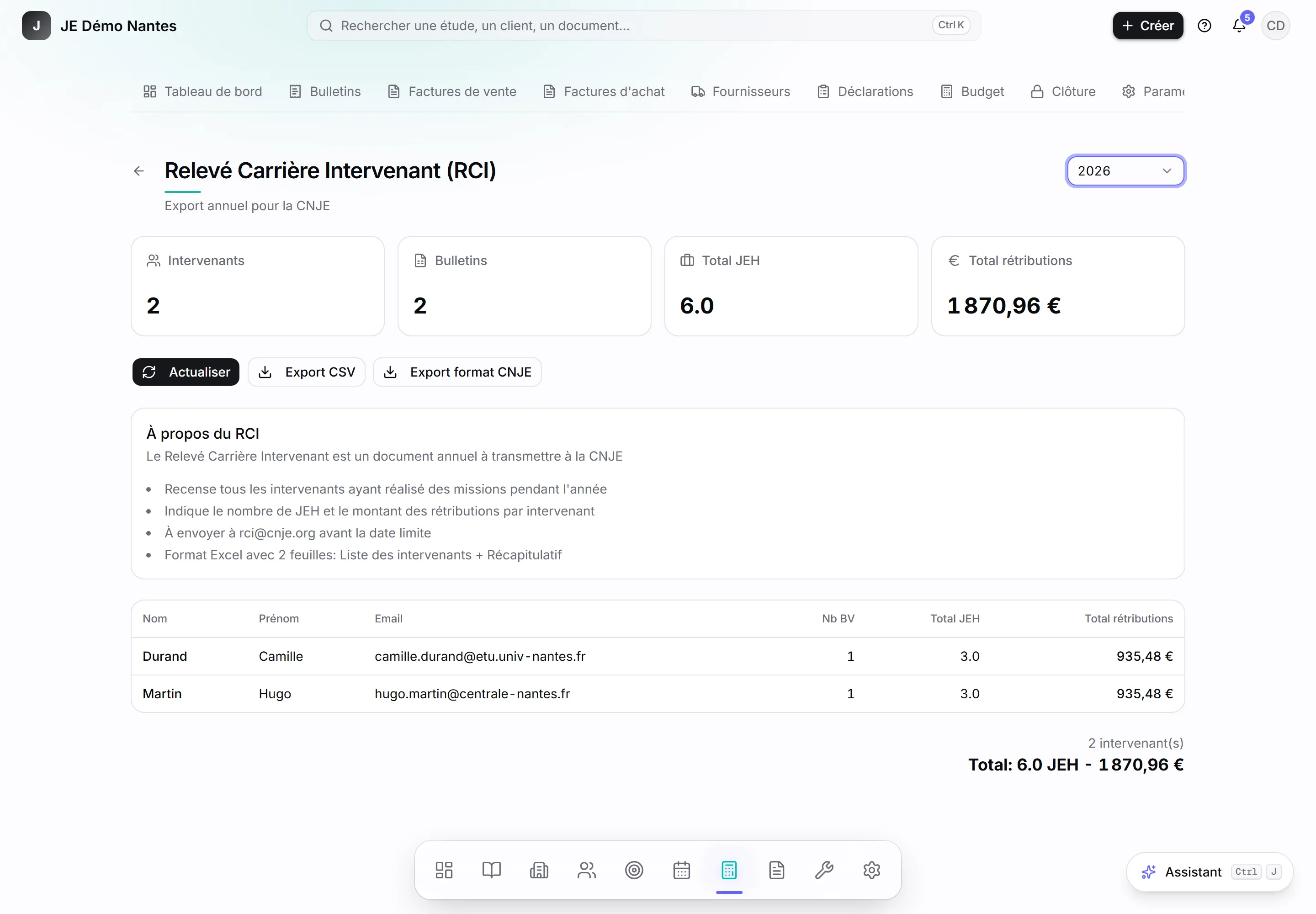Viewport: 1316px width, 914px height.
Task: Click email hugo.martin@centrale-nantes.fr
Action: click(x=472, y=694)
